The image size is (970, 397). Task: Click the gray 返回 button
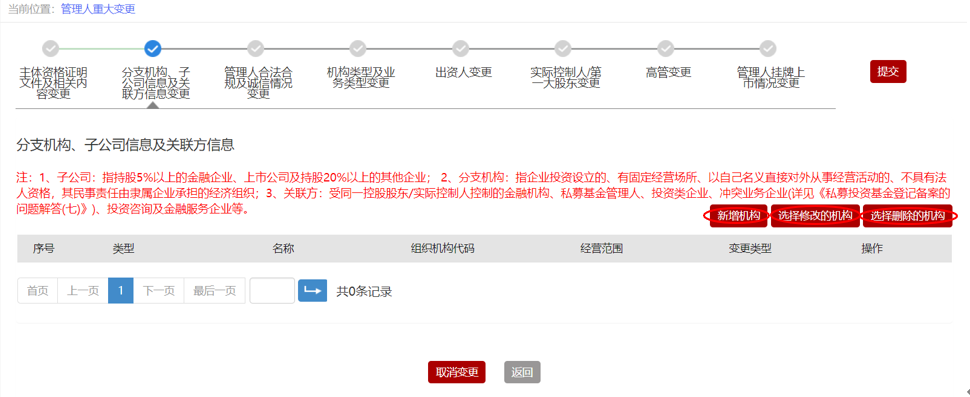click(x=522, y=372)
